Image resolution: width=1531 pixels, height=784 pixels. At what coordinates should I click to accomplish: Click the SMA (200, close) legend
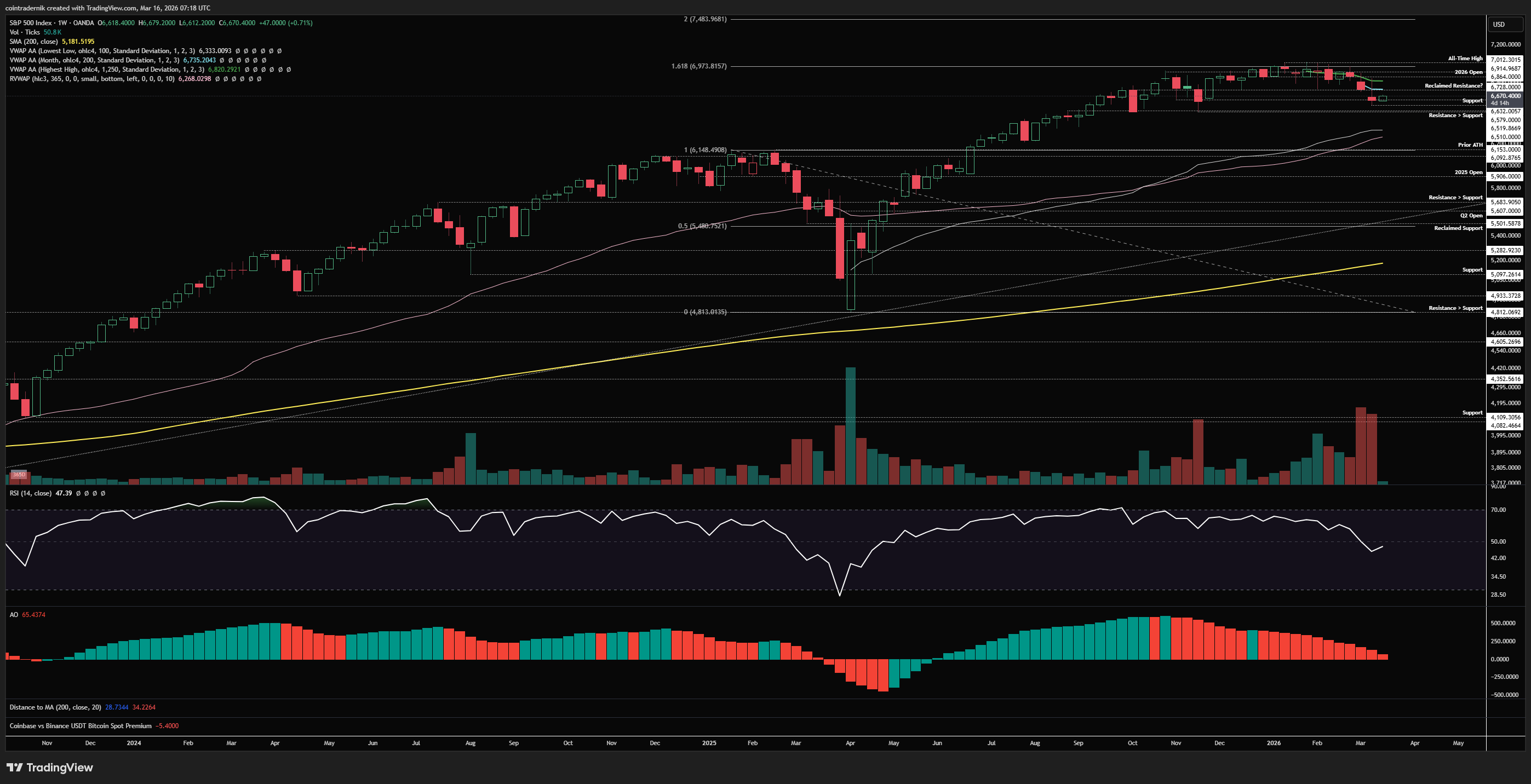[x=33, y=42]
